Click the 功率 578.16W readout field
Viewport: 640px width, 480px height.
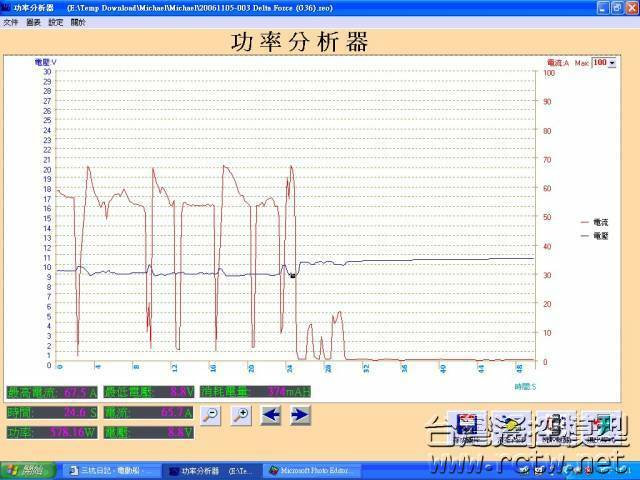tap(52, 433)
